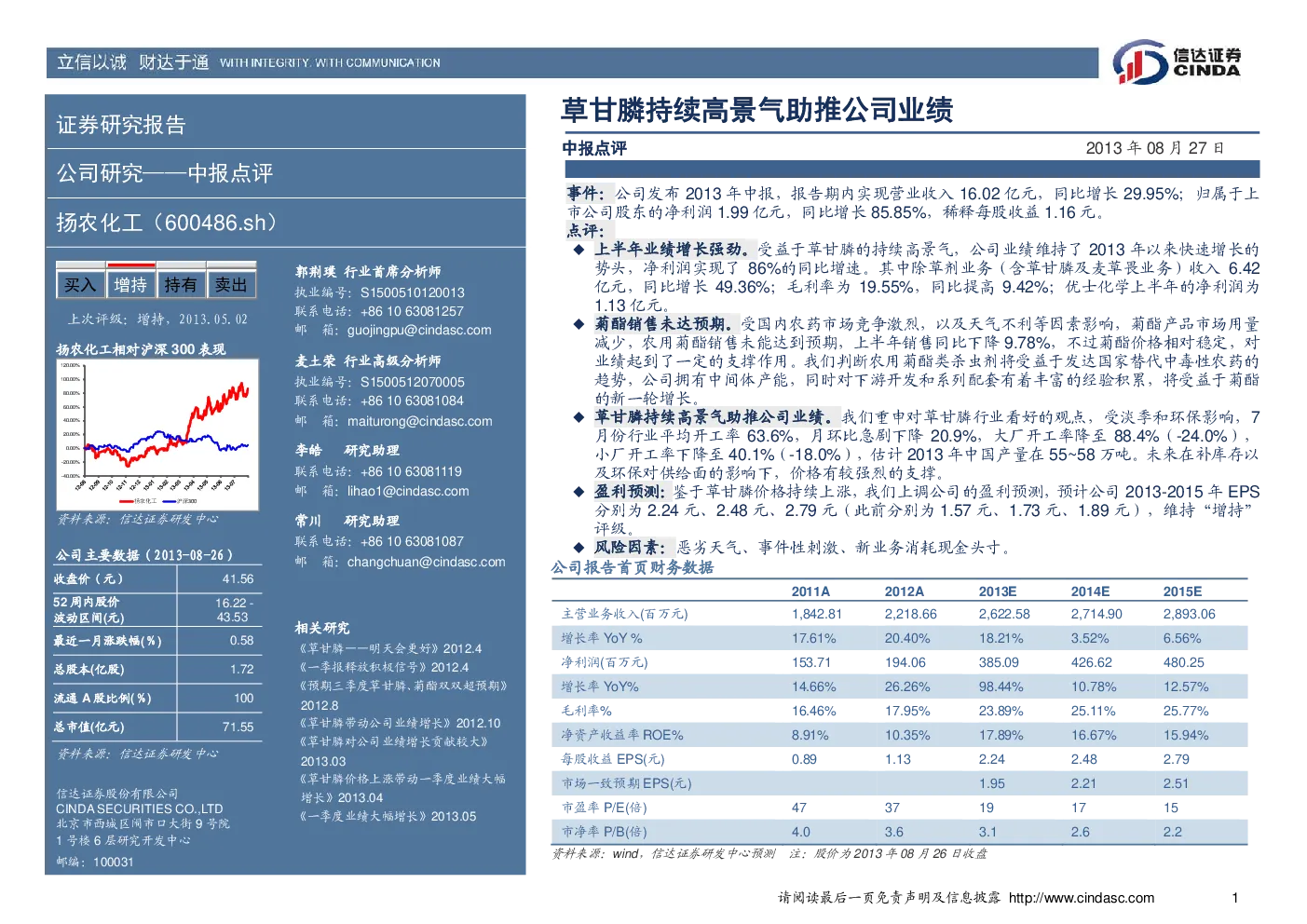Open the changchuan@cindasc.com email link

(427, 562)
